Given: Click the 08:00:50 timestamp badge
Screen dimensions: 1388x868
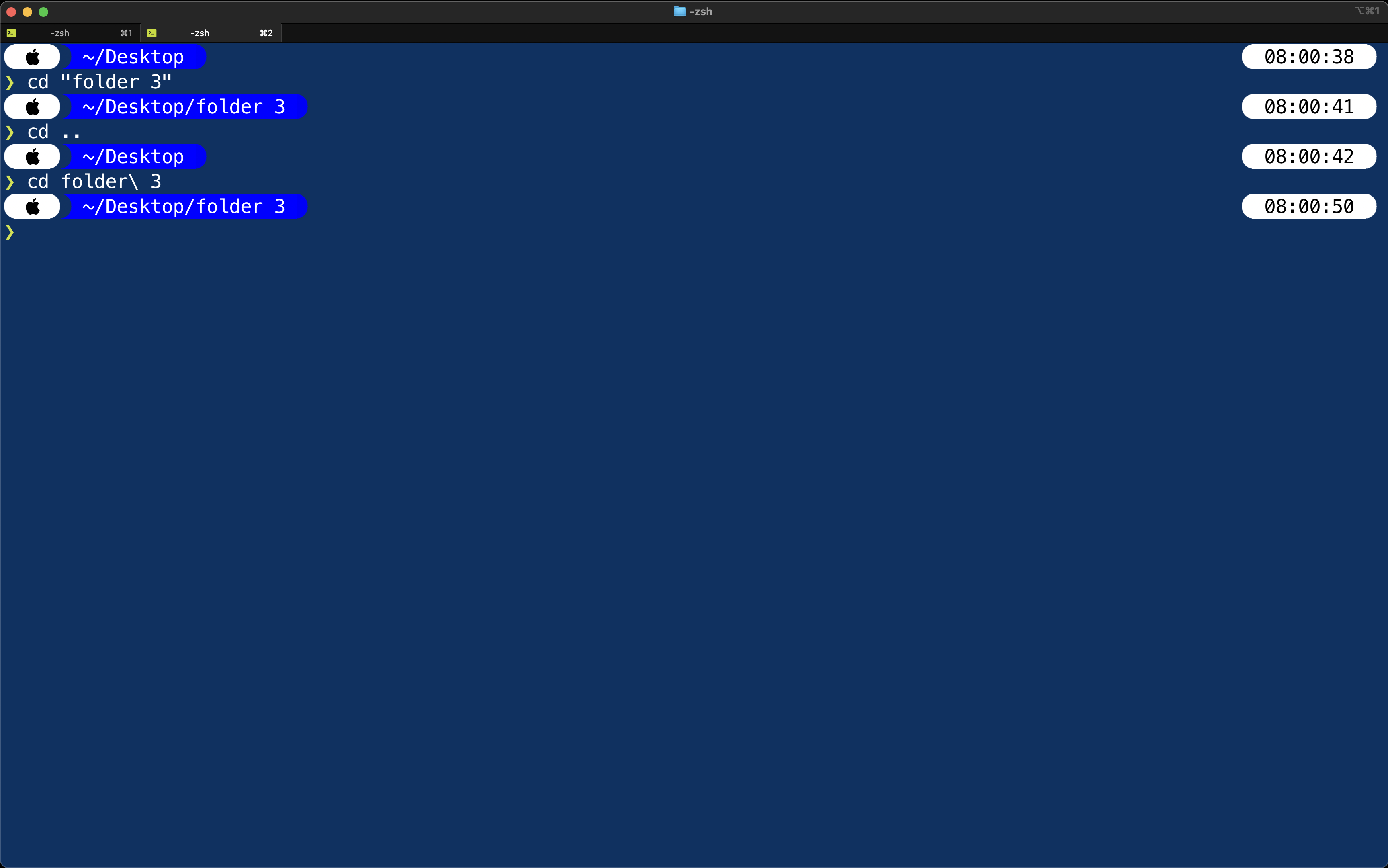Looking at the screenshot, I should tap(1309, 206).
